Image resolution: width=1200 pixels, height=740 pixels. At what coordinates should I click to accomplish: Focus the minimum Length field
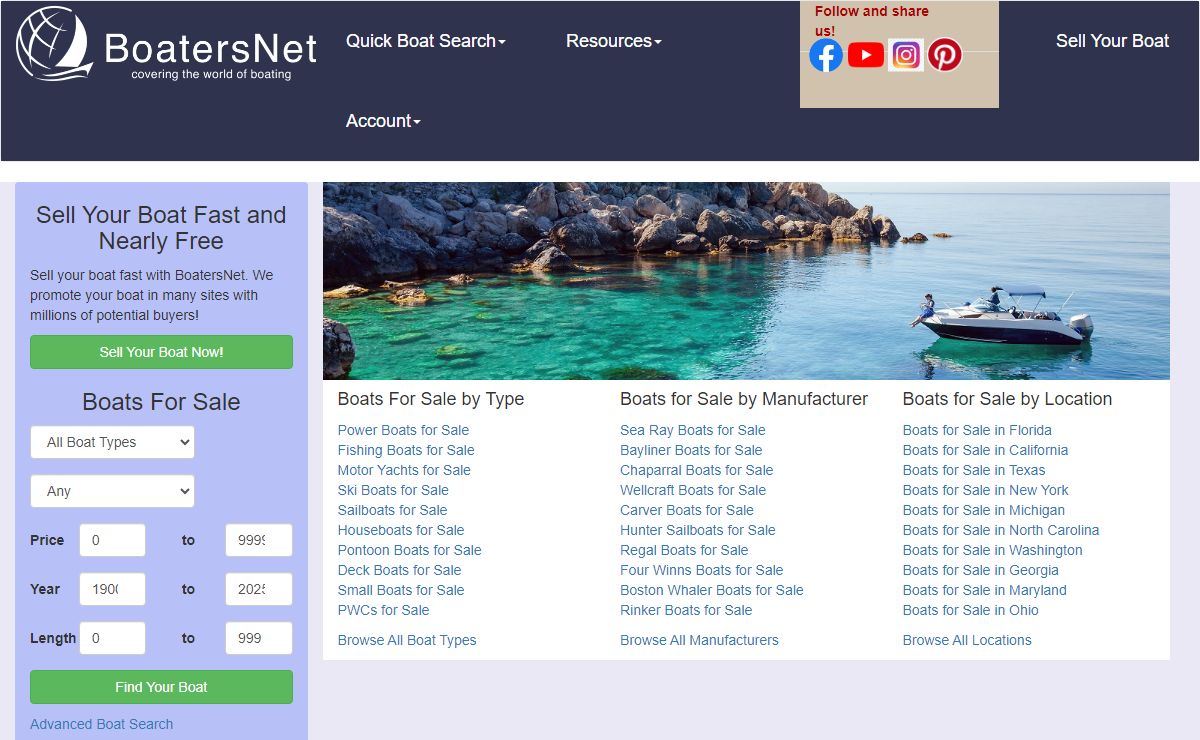[112, 638]
